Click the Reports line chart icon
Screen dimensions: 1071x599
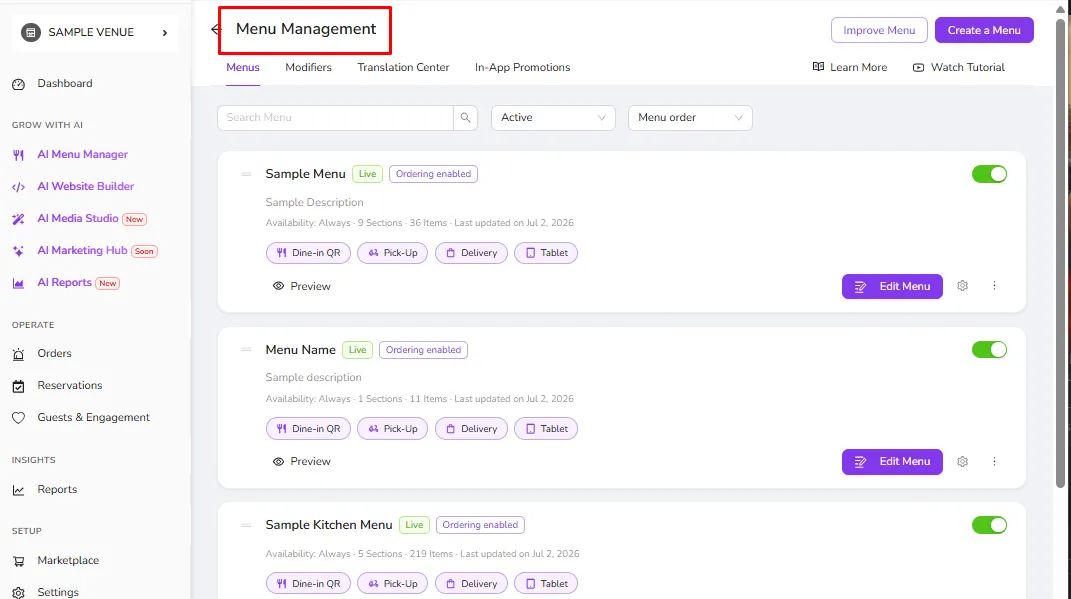[18, 490]
